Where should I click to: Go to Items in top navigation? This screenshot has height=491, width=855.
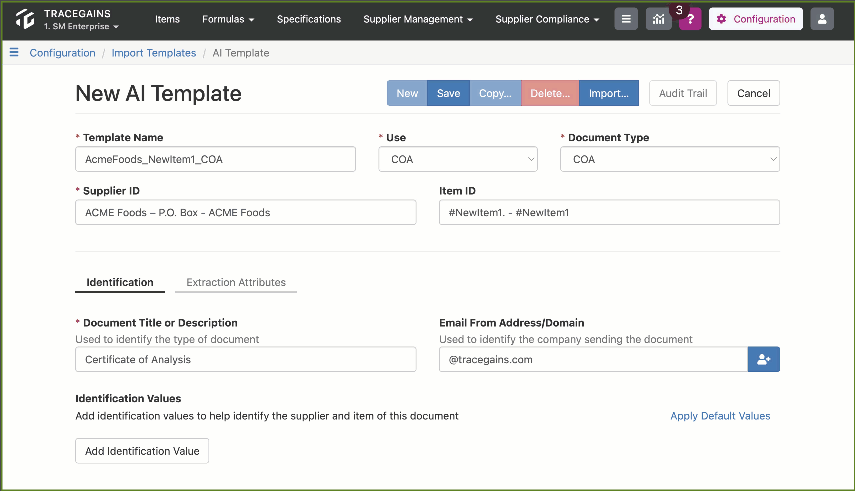[167, 19]
